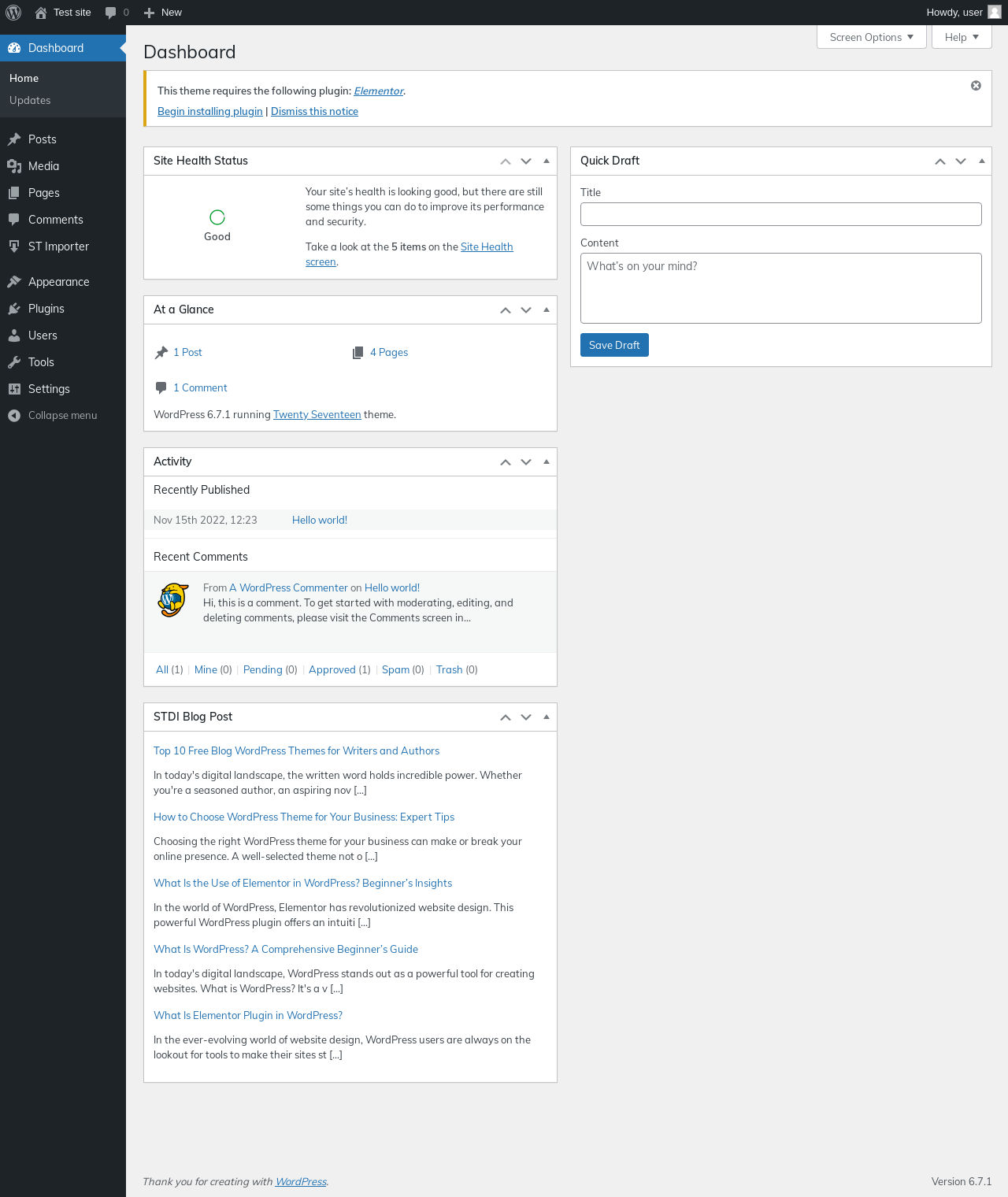Open the Appearance menu

(x=63, y=282)
